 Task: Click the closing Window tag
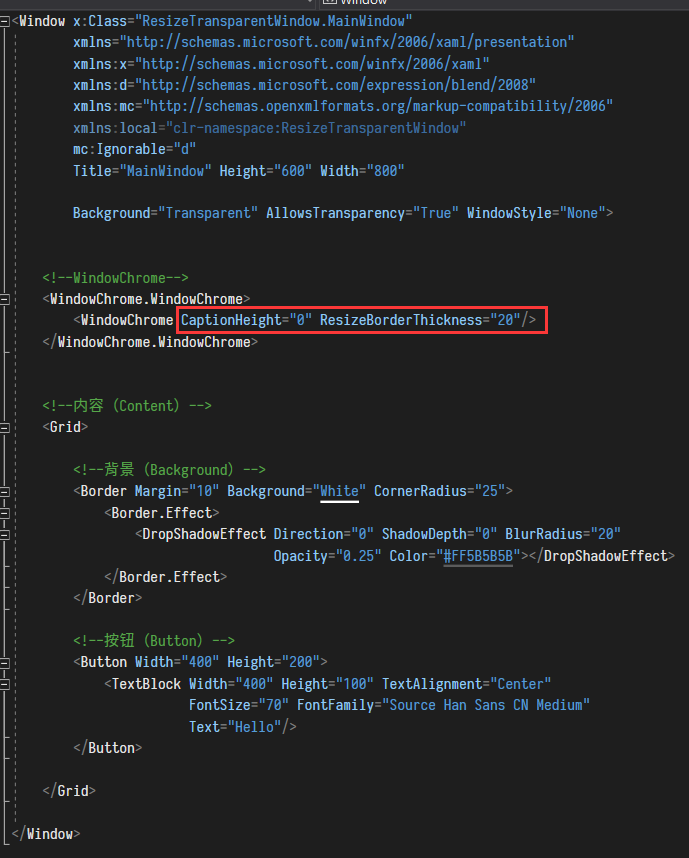coord(46,834)
